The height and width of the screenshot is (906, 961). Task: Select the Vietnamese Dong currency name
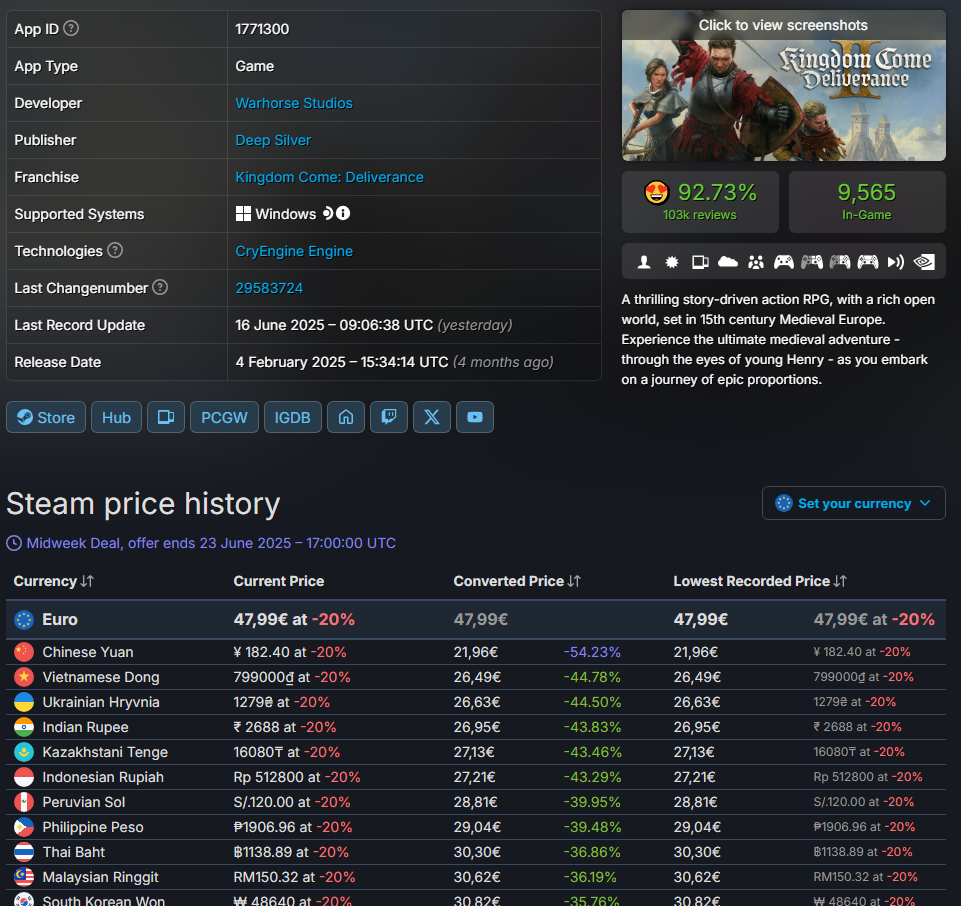point(101,677)
